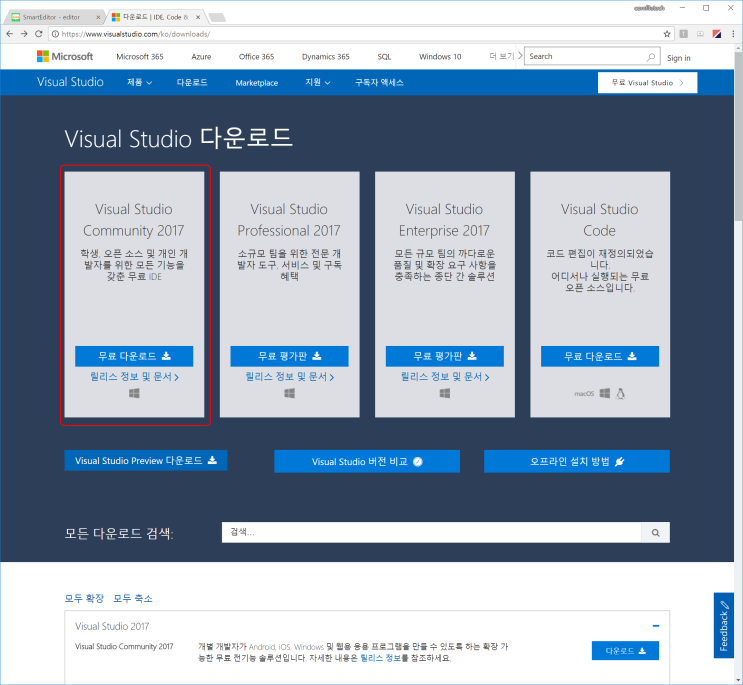This screenshot has width=743, height=685.
Task: Open the Chrome three-dot menu
Action: (x=733, y=34)
